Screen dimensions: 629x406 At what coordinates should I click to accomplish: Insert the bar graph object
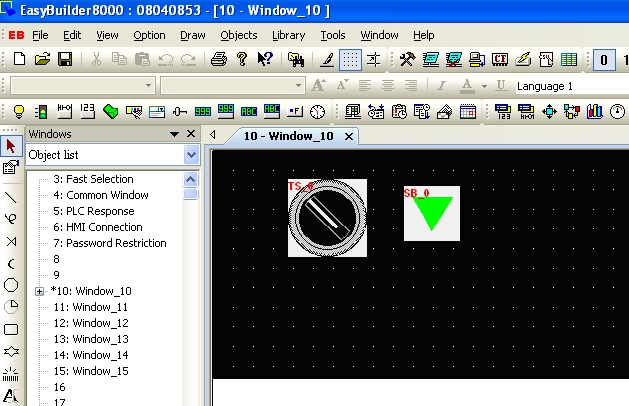pyautogui.click(x=595, y=112)
